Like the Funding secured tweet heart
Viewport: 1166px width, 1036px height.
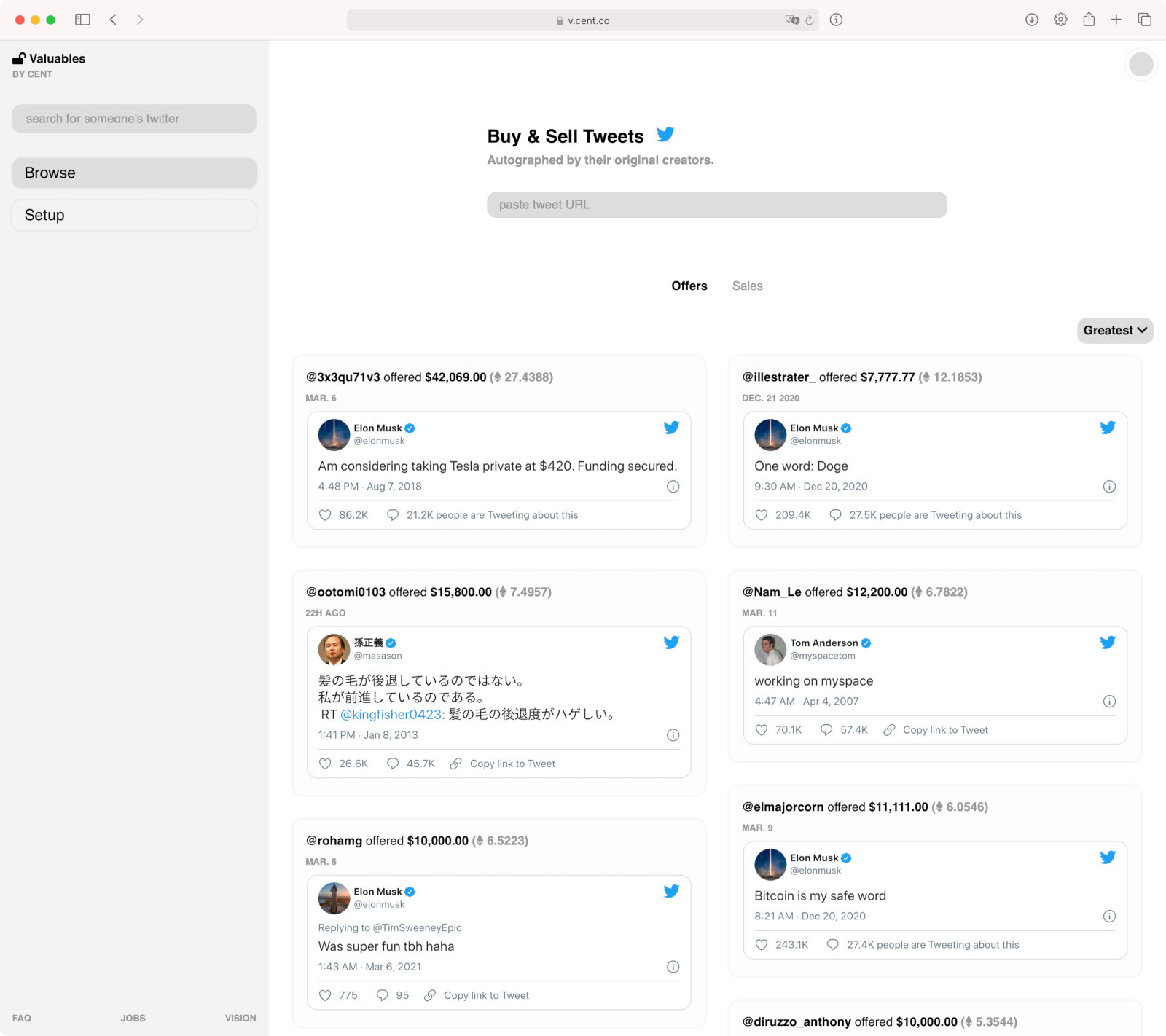325,515
